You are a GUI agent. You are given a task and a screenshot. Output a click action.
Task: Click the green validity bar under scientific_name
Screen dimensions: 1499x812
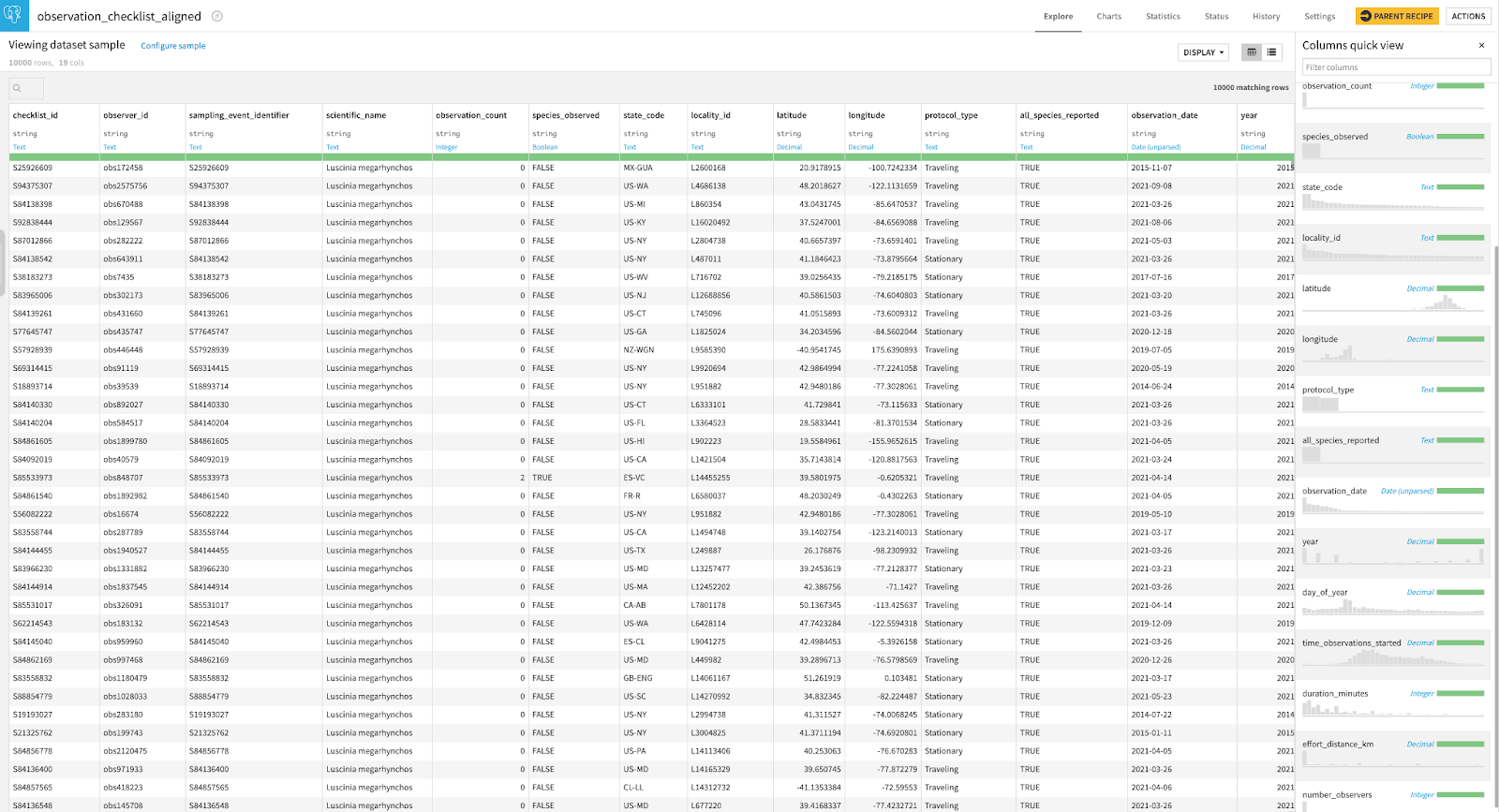click(378, 157)
